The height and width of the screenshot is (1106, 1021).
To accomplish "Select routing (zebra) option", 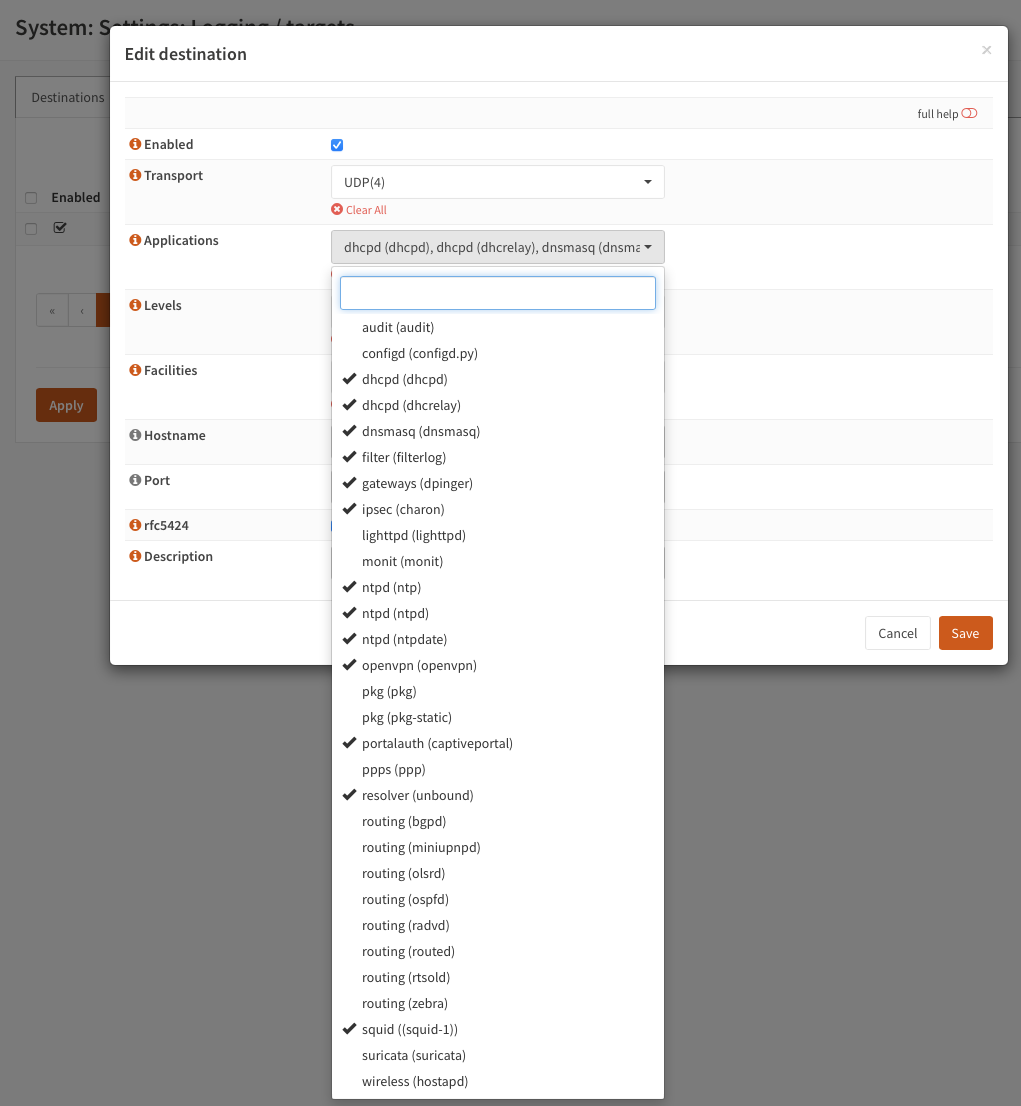I will (497, 1003).
